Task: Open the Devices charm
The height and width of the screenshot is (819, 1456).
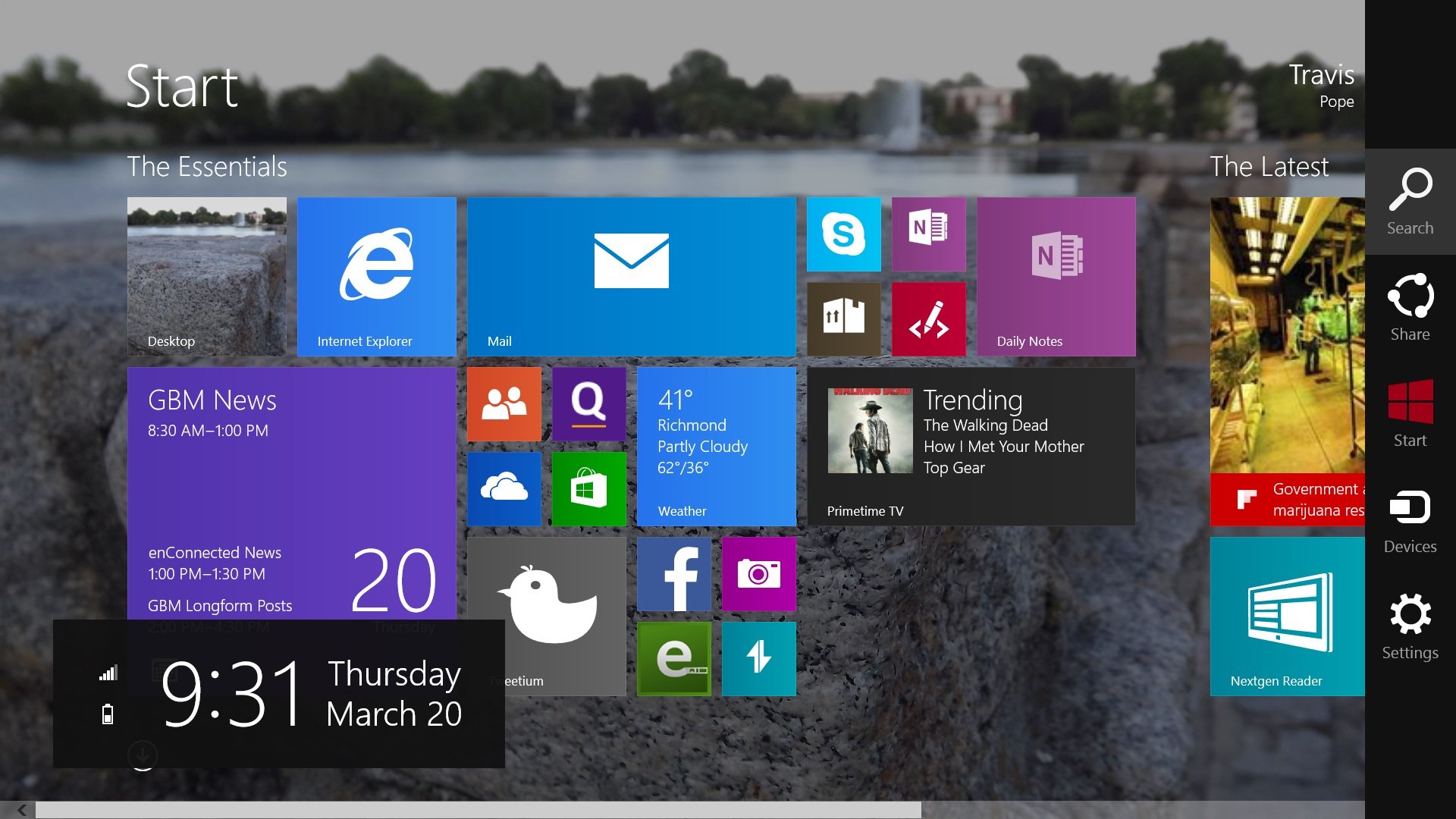Action: pos(1410,520)
